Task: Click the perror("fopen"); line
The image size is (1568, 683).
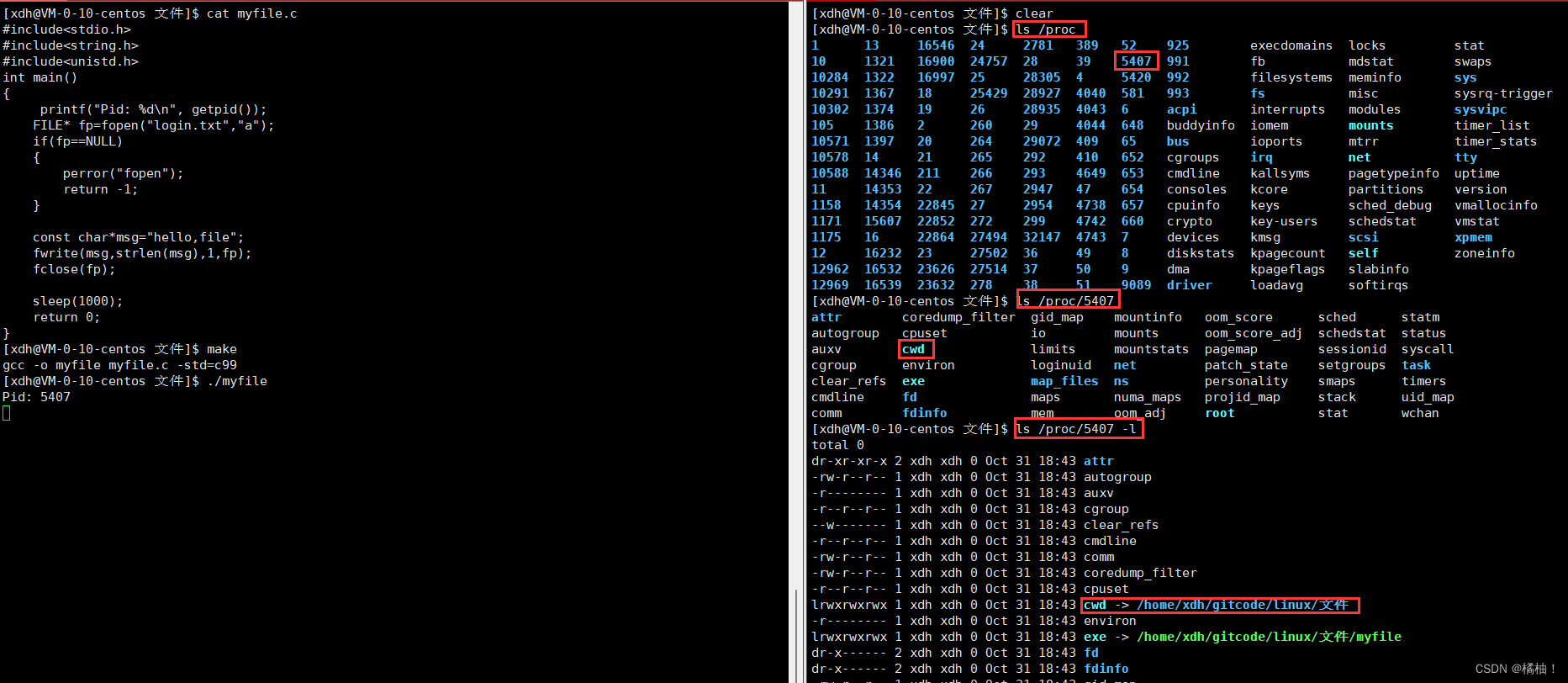Action: coord(123,173)
